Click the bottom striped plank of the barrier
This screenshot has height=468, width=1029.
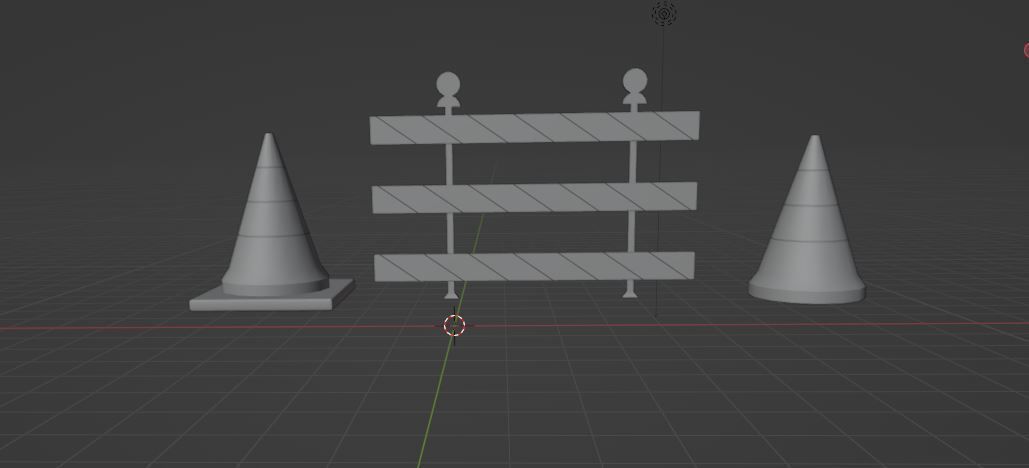[x=534, y=266]
